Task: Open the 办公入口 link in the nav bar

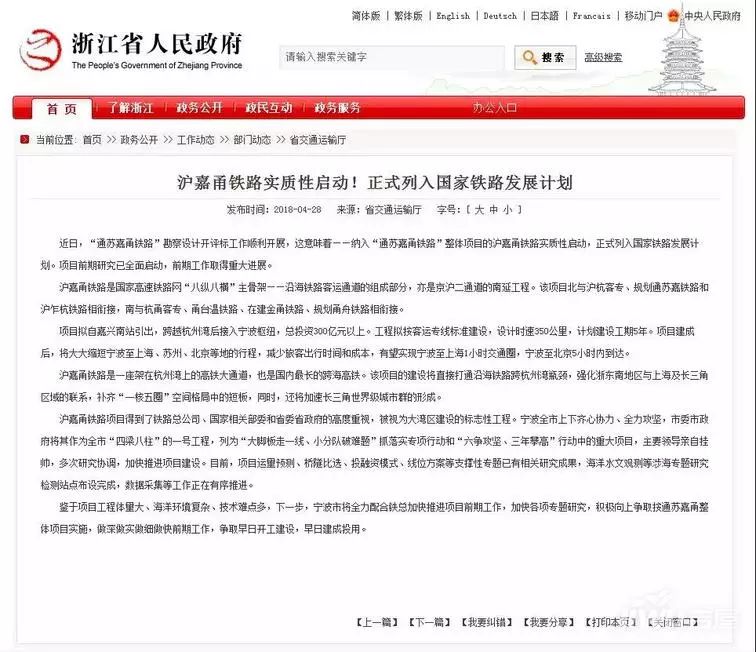Action: pos(495,108)
